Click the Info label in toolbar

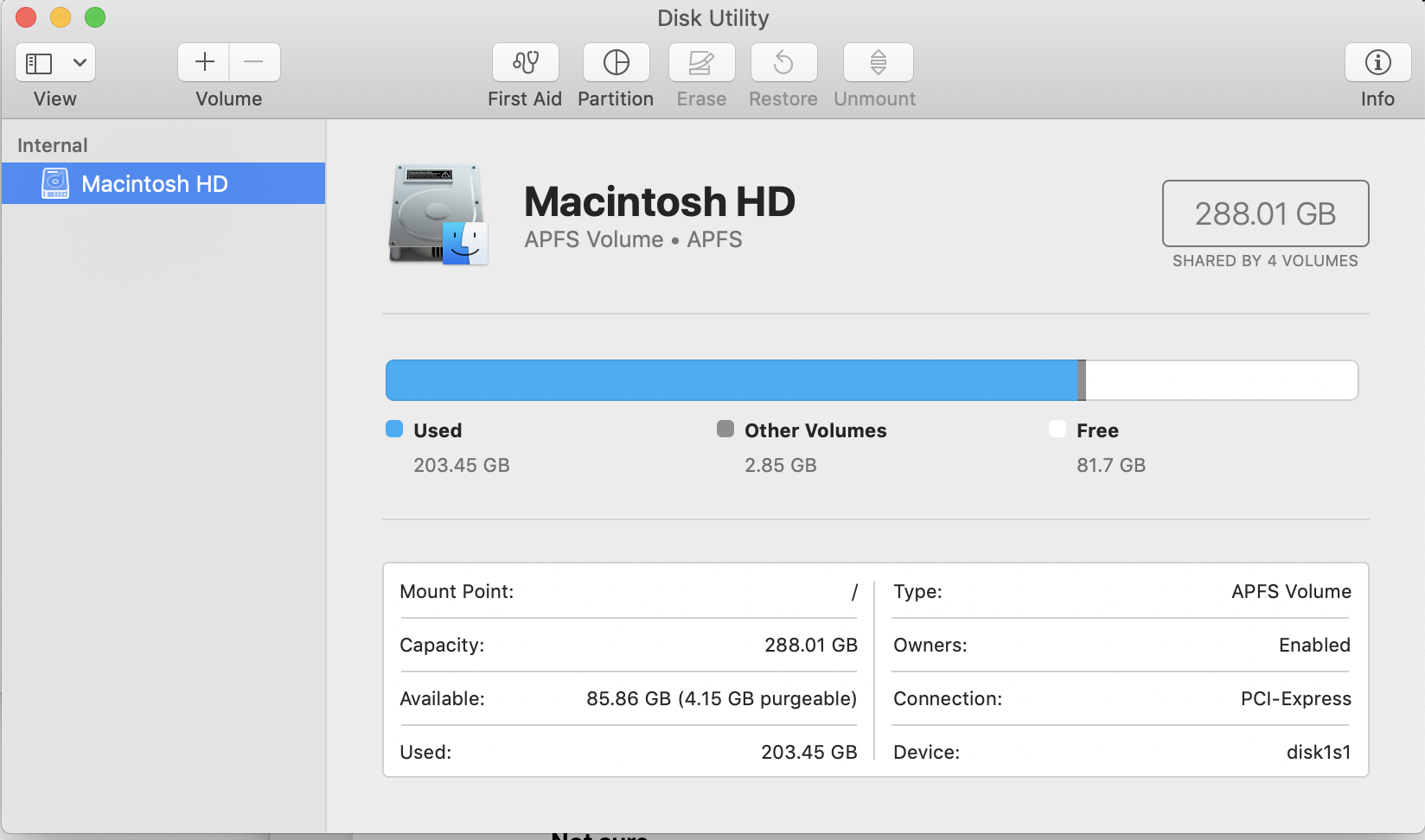pos(1377,99)
